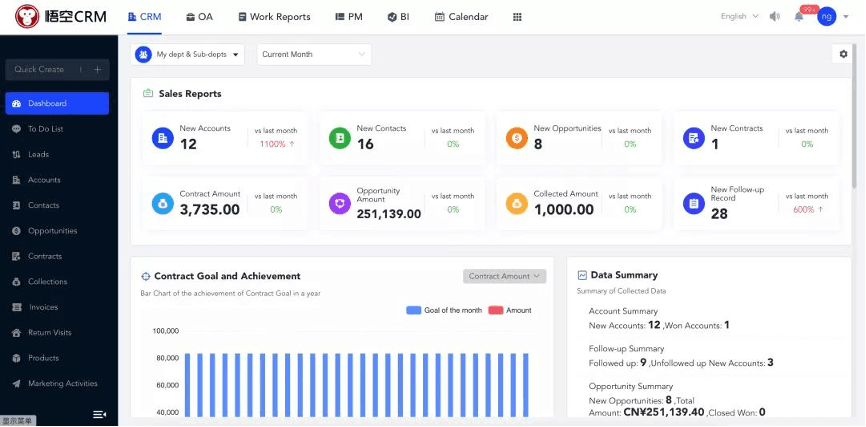Click the notification bell icon
This screenshot has width=866, height=427.
(799, 17)
